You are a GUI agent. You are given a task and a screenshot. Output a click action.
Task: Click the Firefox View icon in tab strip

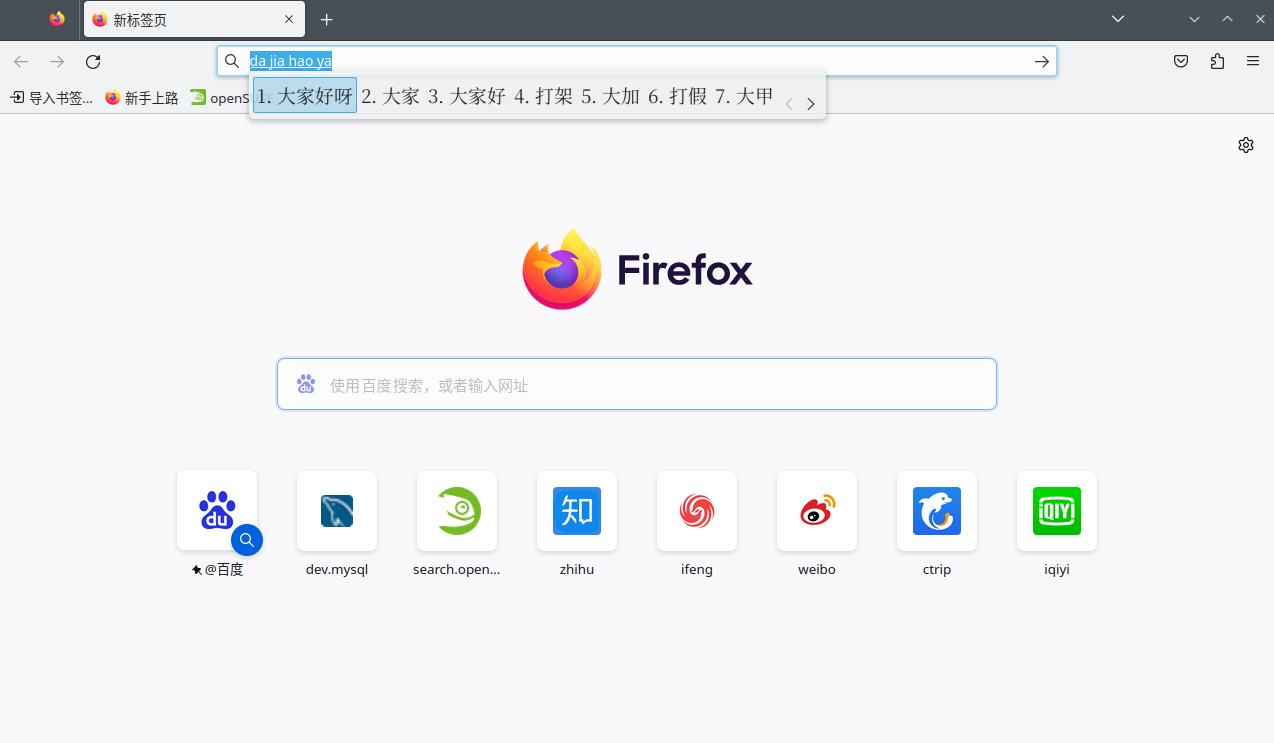pos(57,19)
